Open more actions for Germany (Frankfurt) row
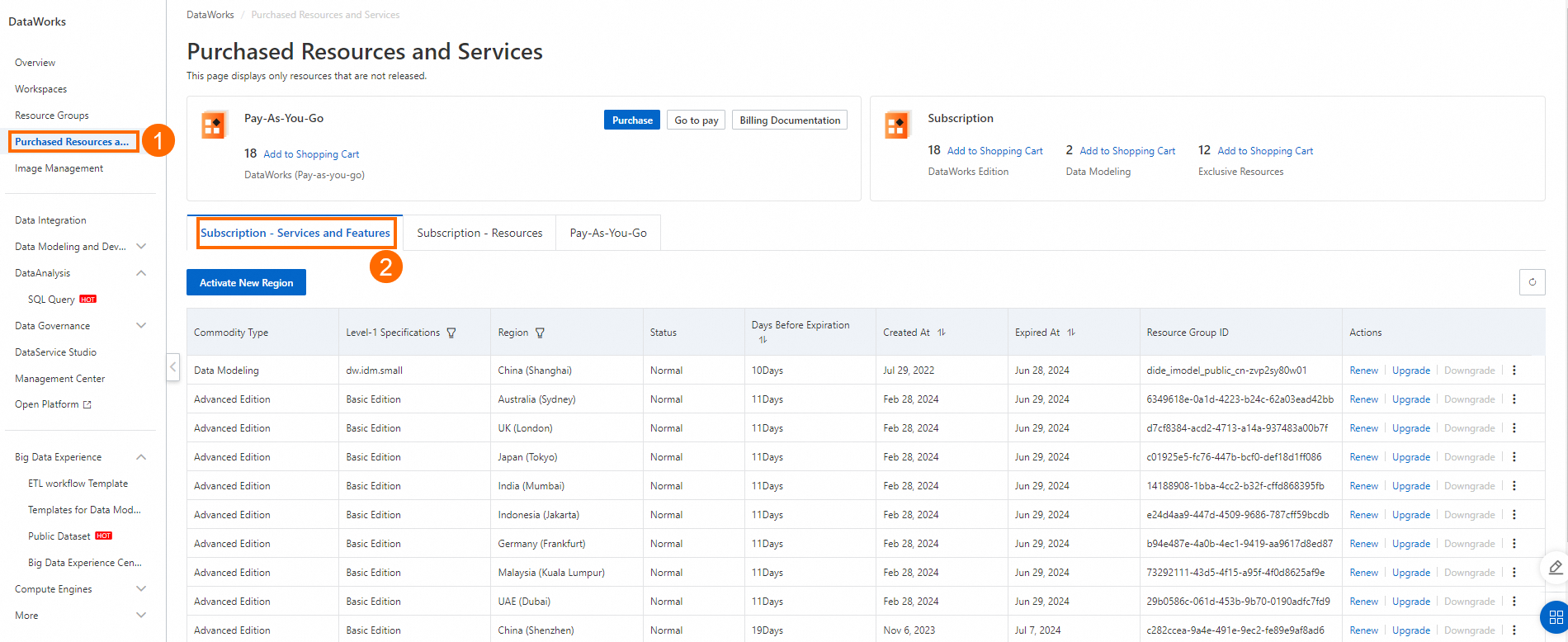Viewport: 1568px width, 642px height. (x=1514, y=544)
